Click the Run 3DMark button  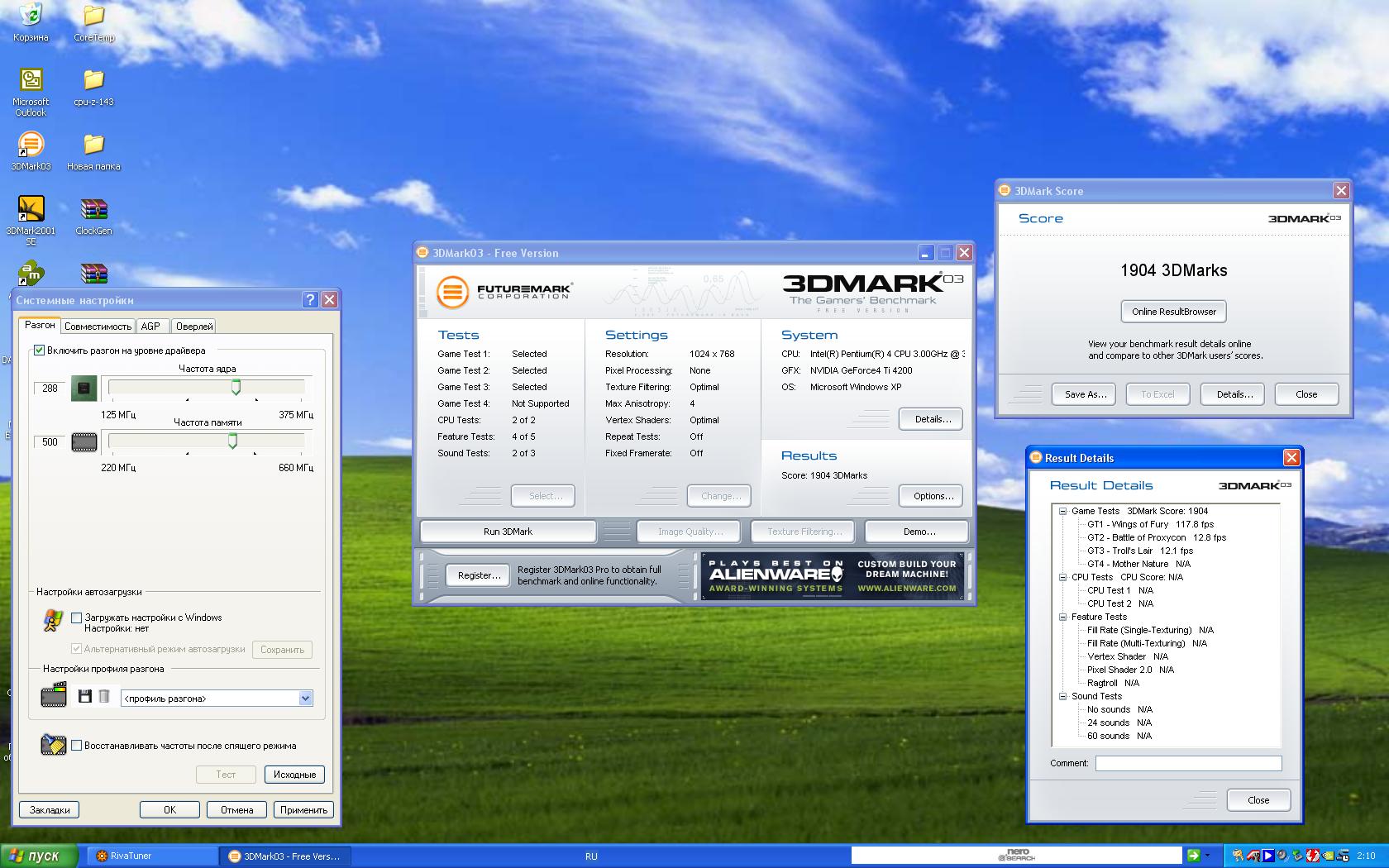(508, 532)
